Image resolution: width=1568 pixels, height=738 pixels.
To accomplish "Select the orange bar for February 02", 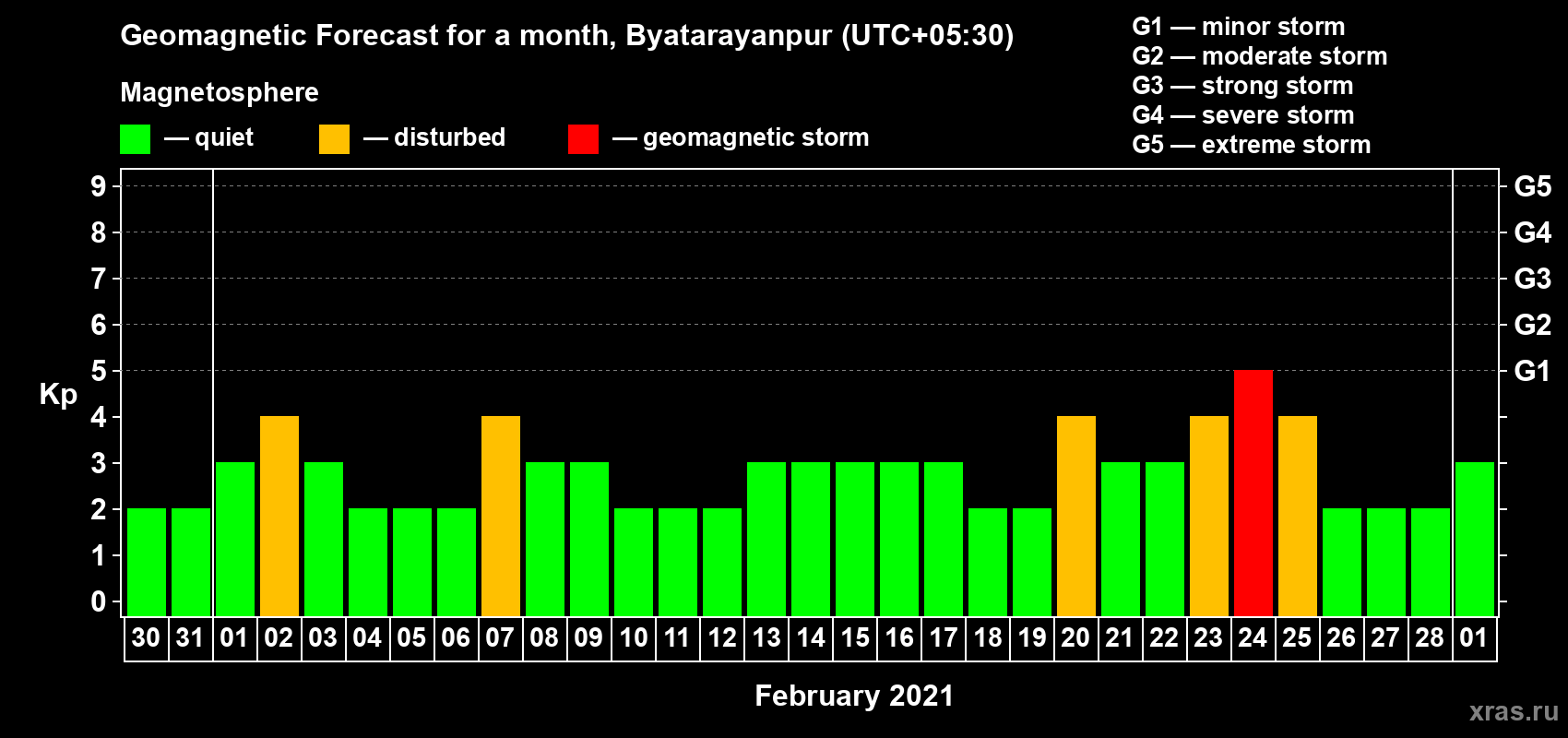I will point(279,517).
